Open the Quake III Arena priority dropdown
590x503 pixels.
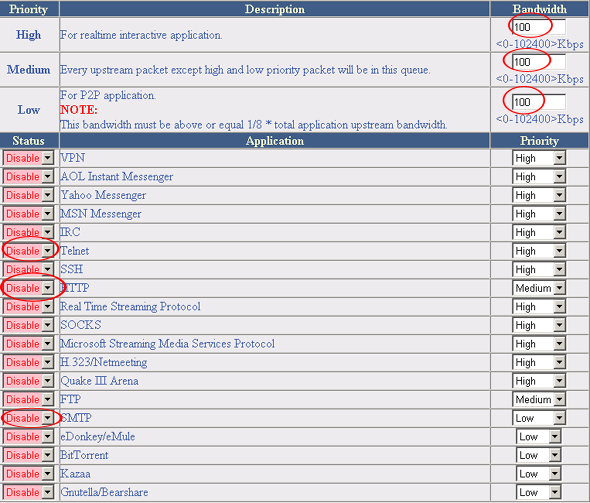(539, 381)
